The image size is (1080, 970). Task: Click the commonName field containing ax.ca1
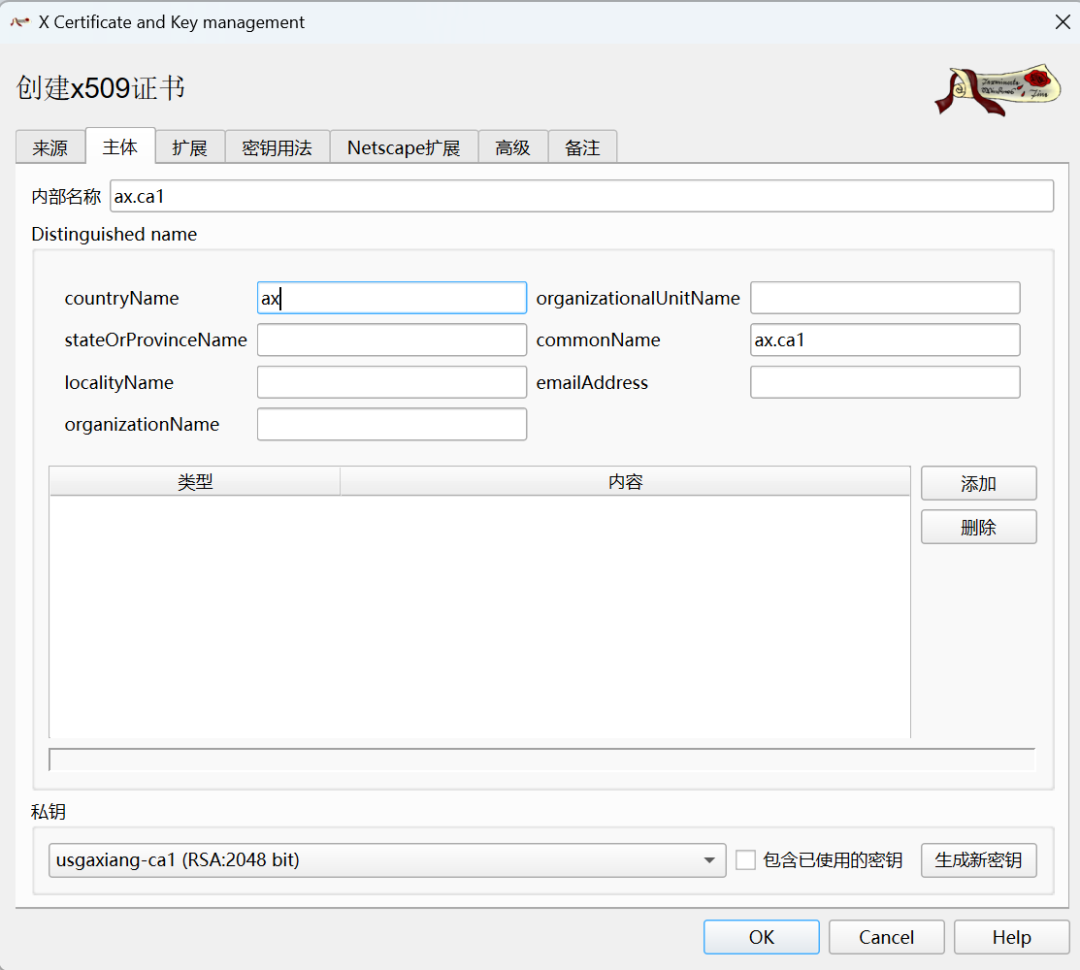[x=885, y=340]
